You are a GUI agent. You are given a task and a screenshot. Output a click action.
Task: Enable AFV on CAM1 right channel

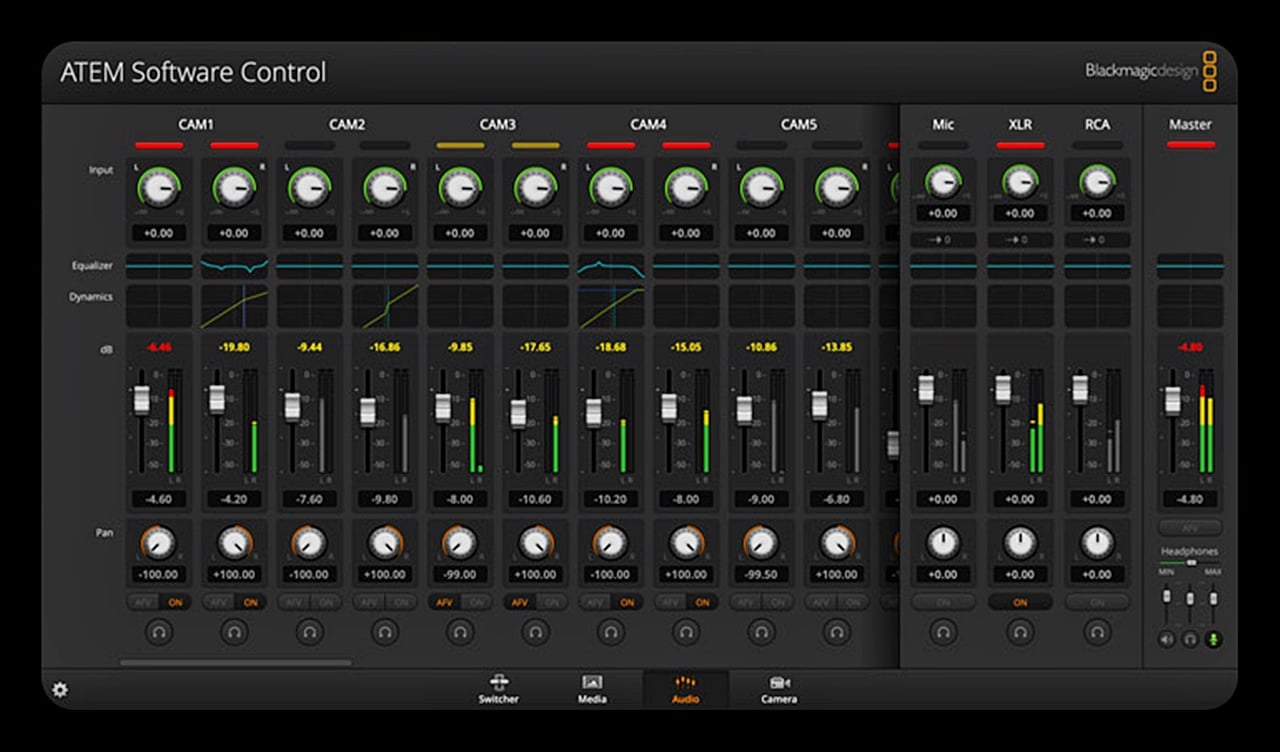click(218, 602)
